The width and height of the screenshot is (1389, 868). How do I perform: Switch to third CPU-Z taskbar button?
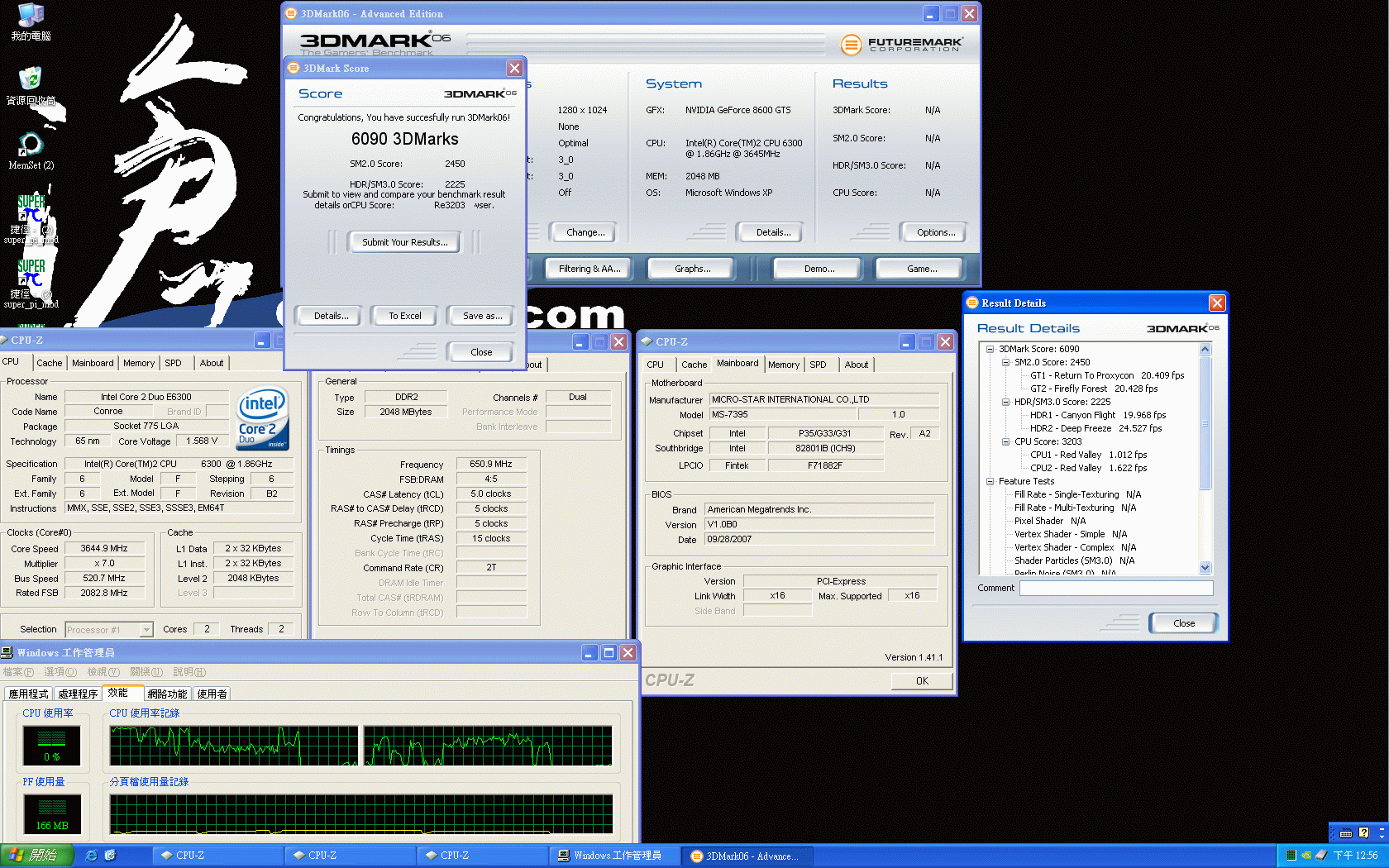pyautogui.click(x=482, y=856)
